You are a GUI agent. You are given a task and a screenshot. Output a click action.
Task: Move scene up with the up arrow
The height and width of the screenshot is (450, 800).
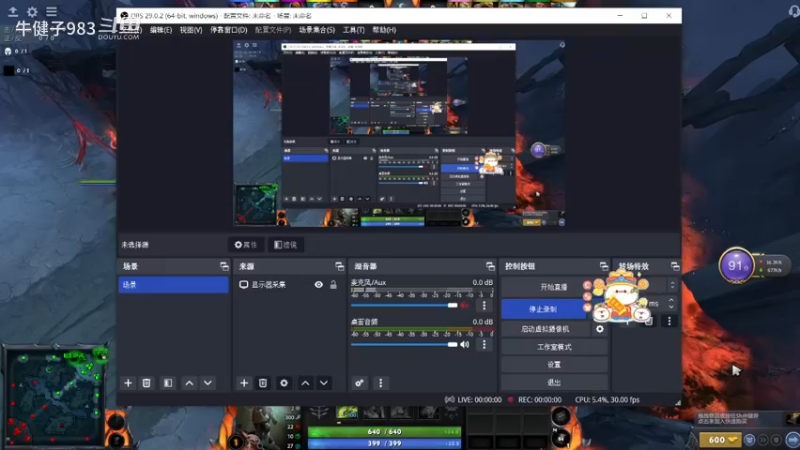pyautogui.click(x=189, y=383)
